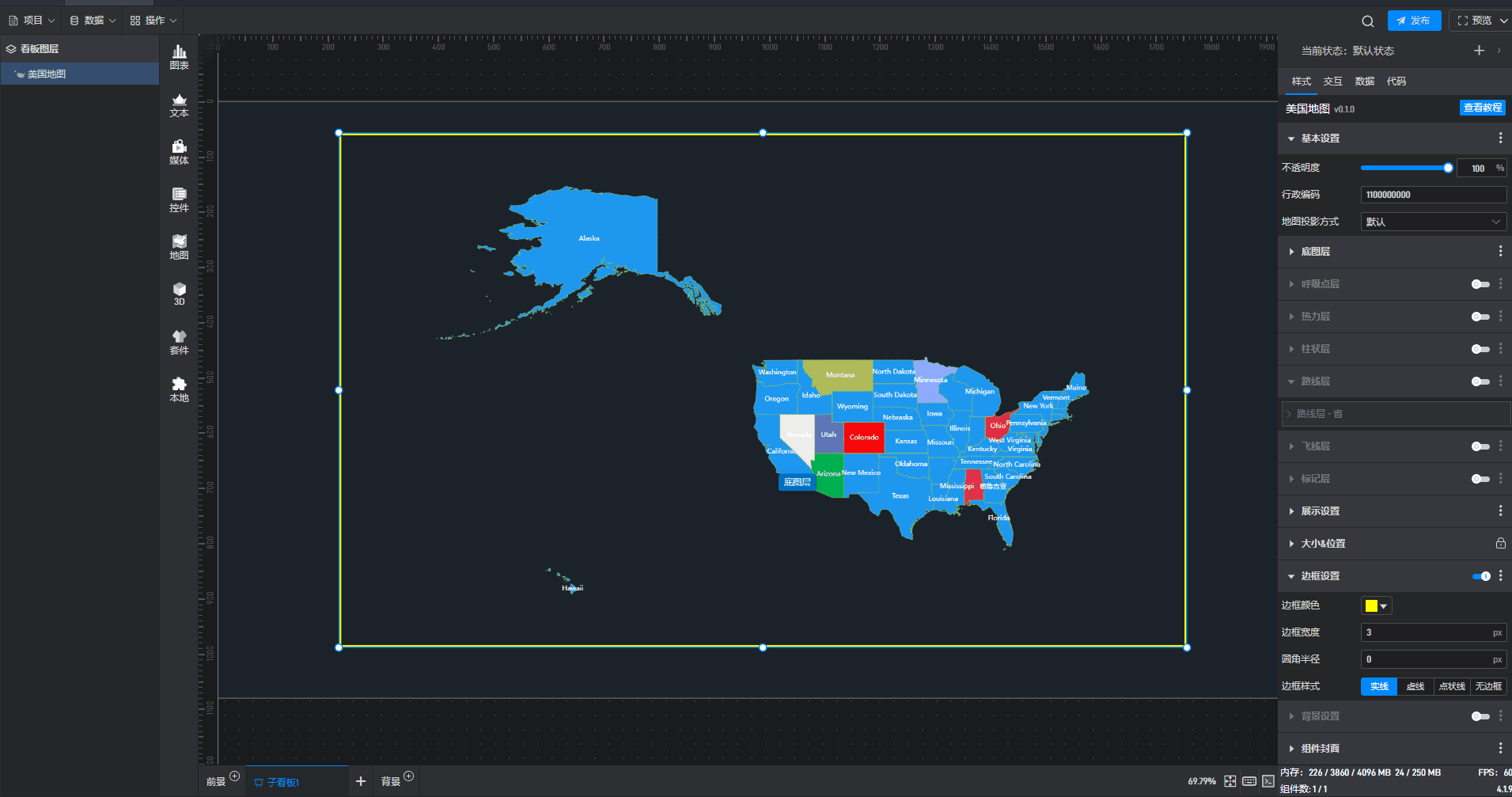Open the 套件 kit components icon

pyautogui.click(x=179, y=342)
